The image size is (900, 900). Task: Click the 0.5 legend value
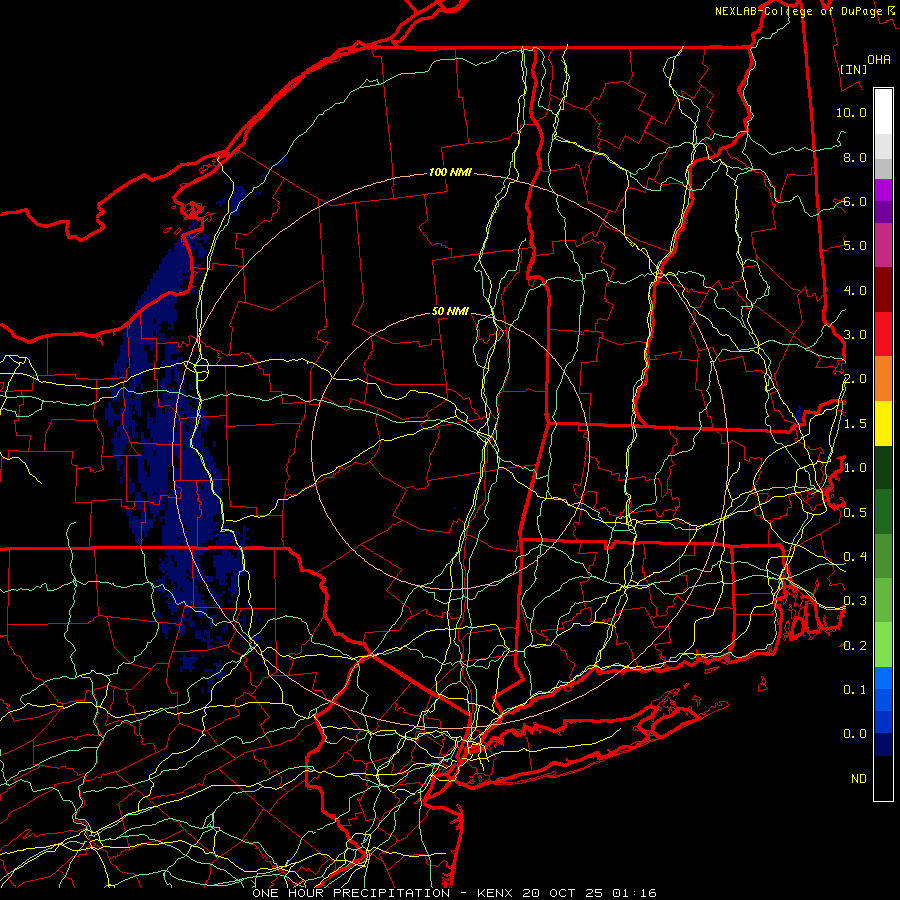pyautogui.click(x=855, y=513)
